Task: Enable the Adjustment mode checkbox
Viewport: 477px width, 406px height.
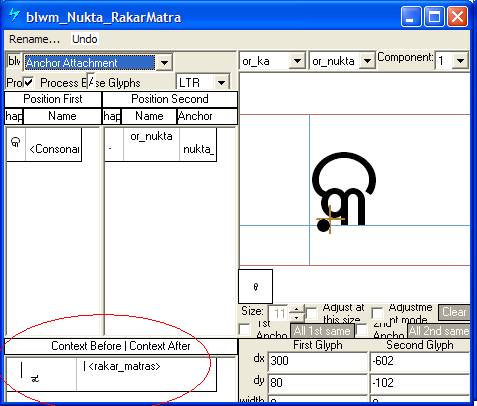Action: (377, 313)
